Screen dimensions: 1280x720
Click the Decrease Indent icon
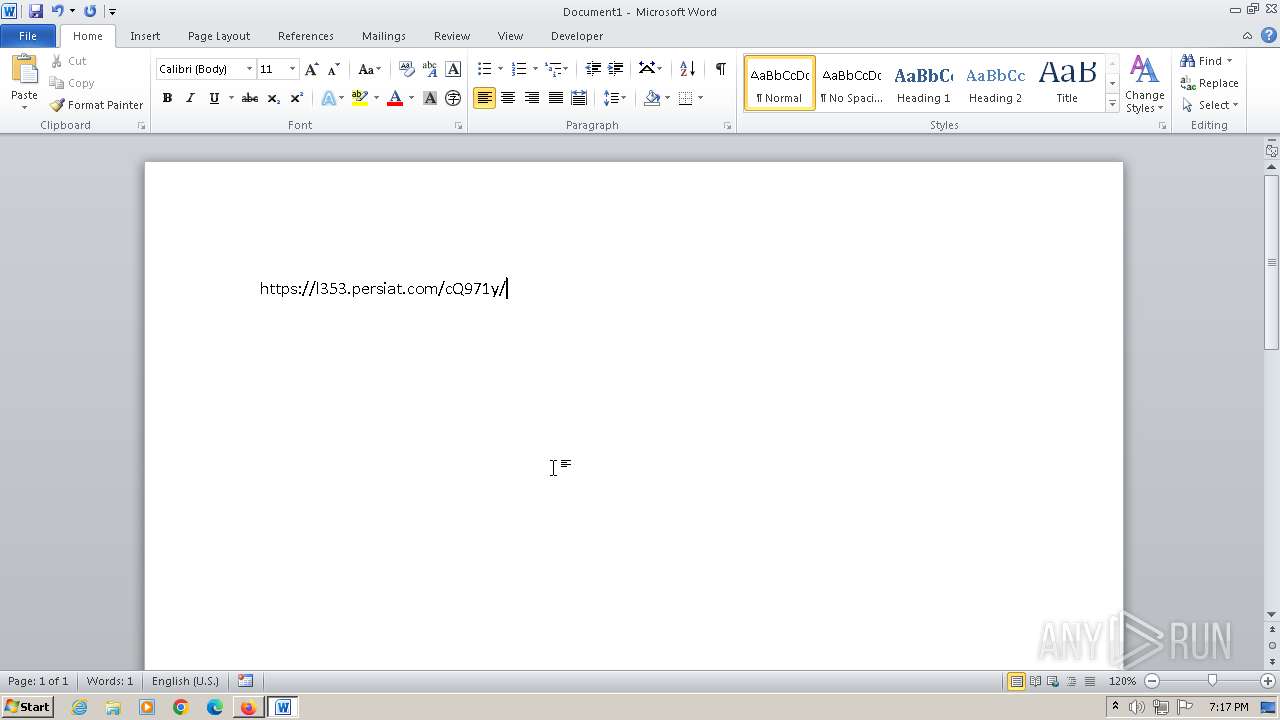593,69
